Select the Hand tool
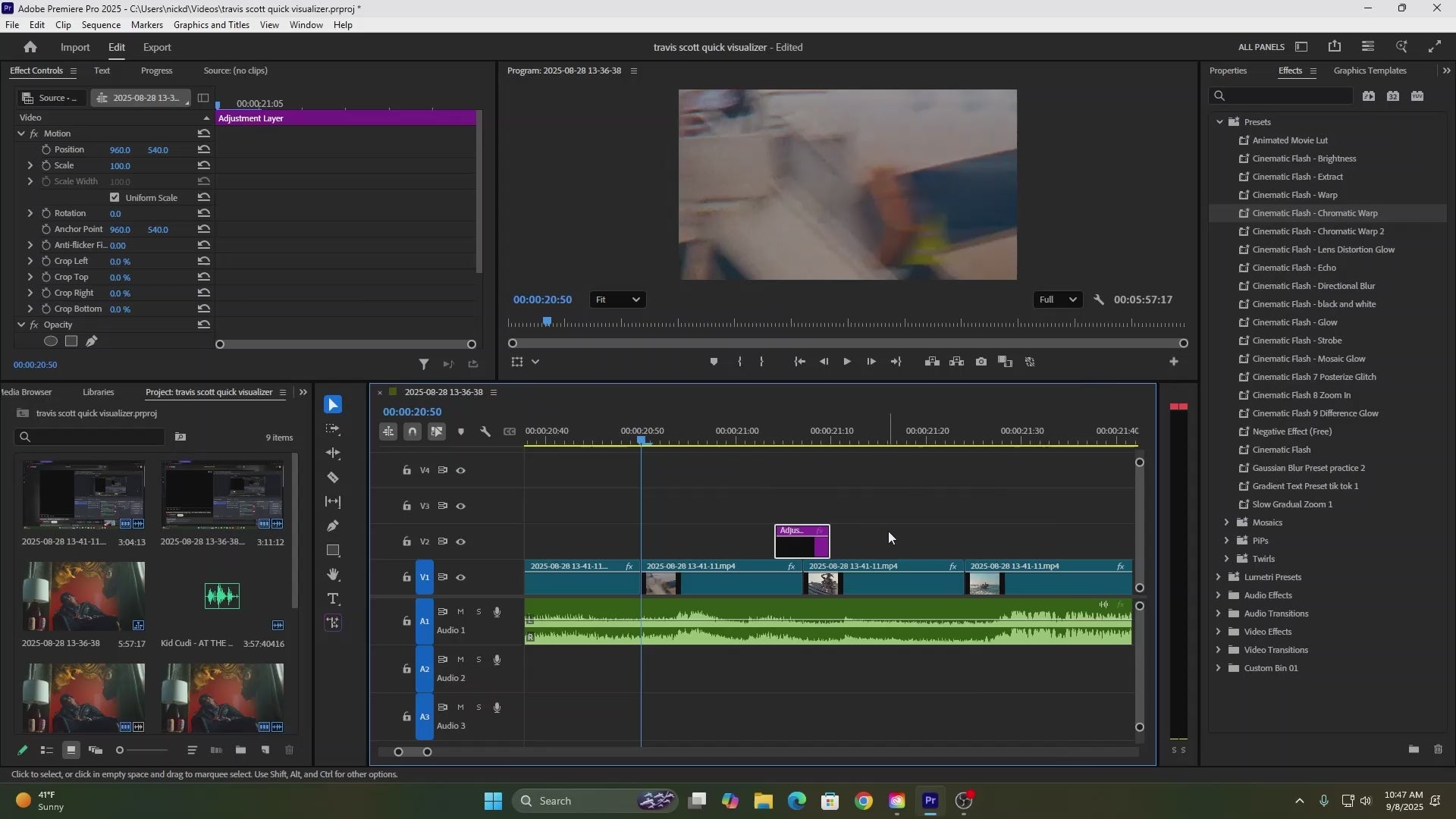 332,575
